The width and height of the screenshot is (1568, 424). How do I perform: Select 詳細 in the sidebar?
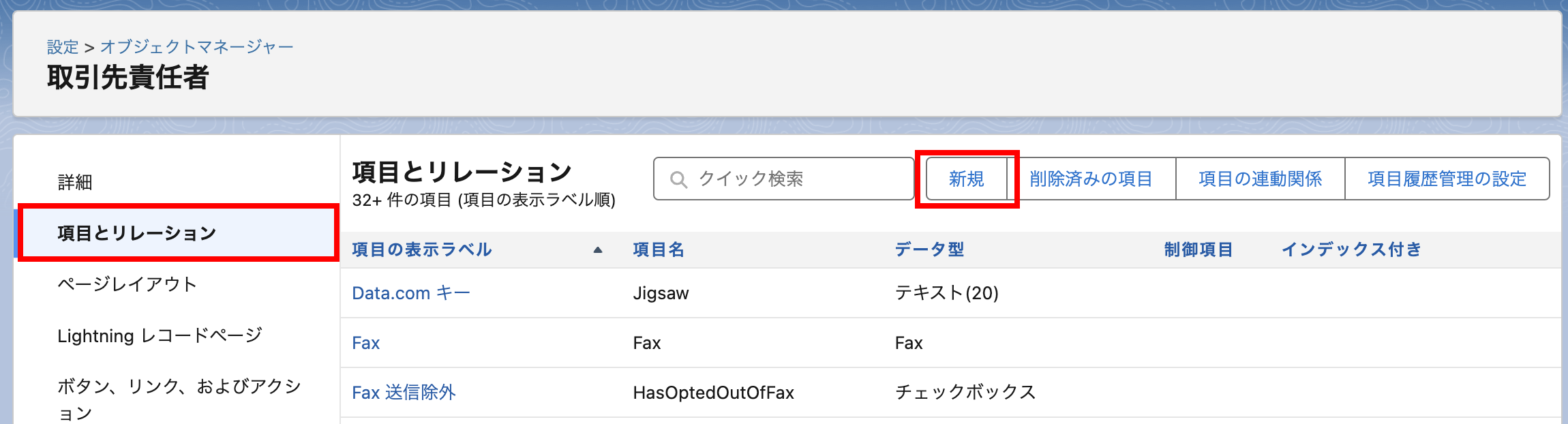pyautogui.click(x=75, y=183)
